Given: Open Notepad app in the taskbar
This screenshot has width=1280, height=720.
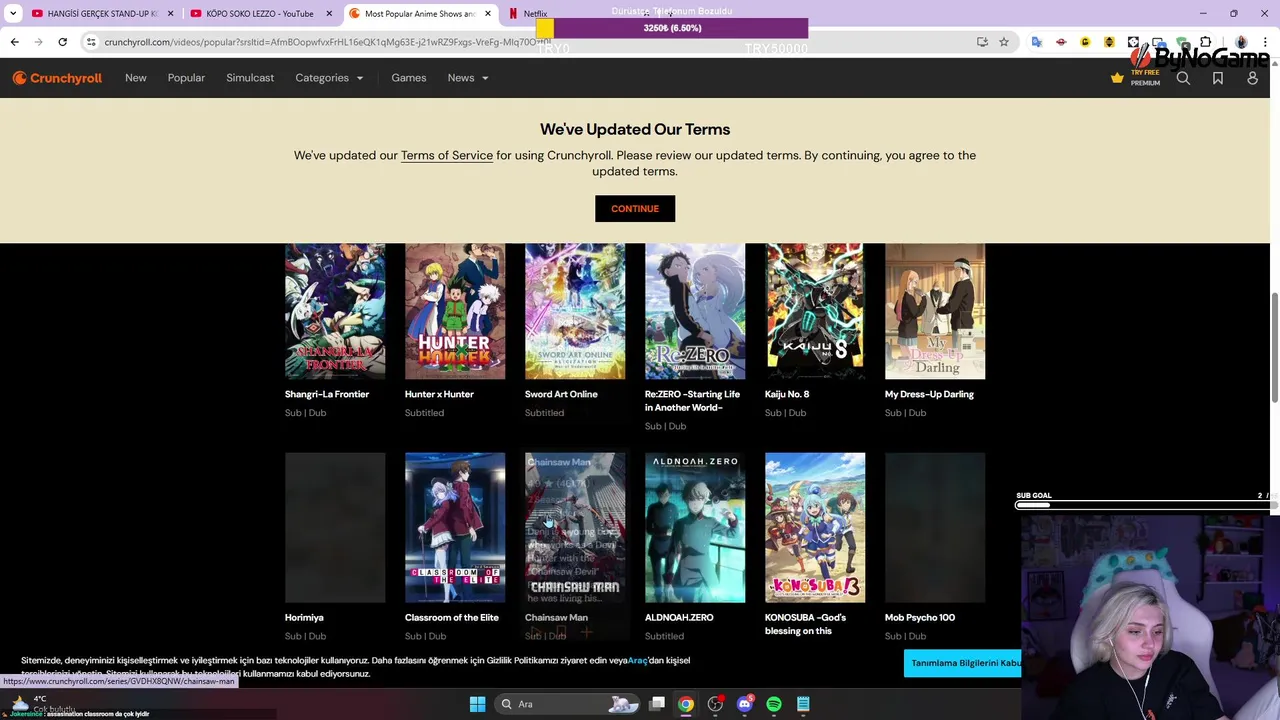Looking at the screenshot, I should click(803, 704).
